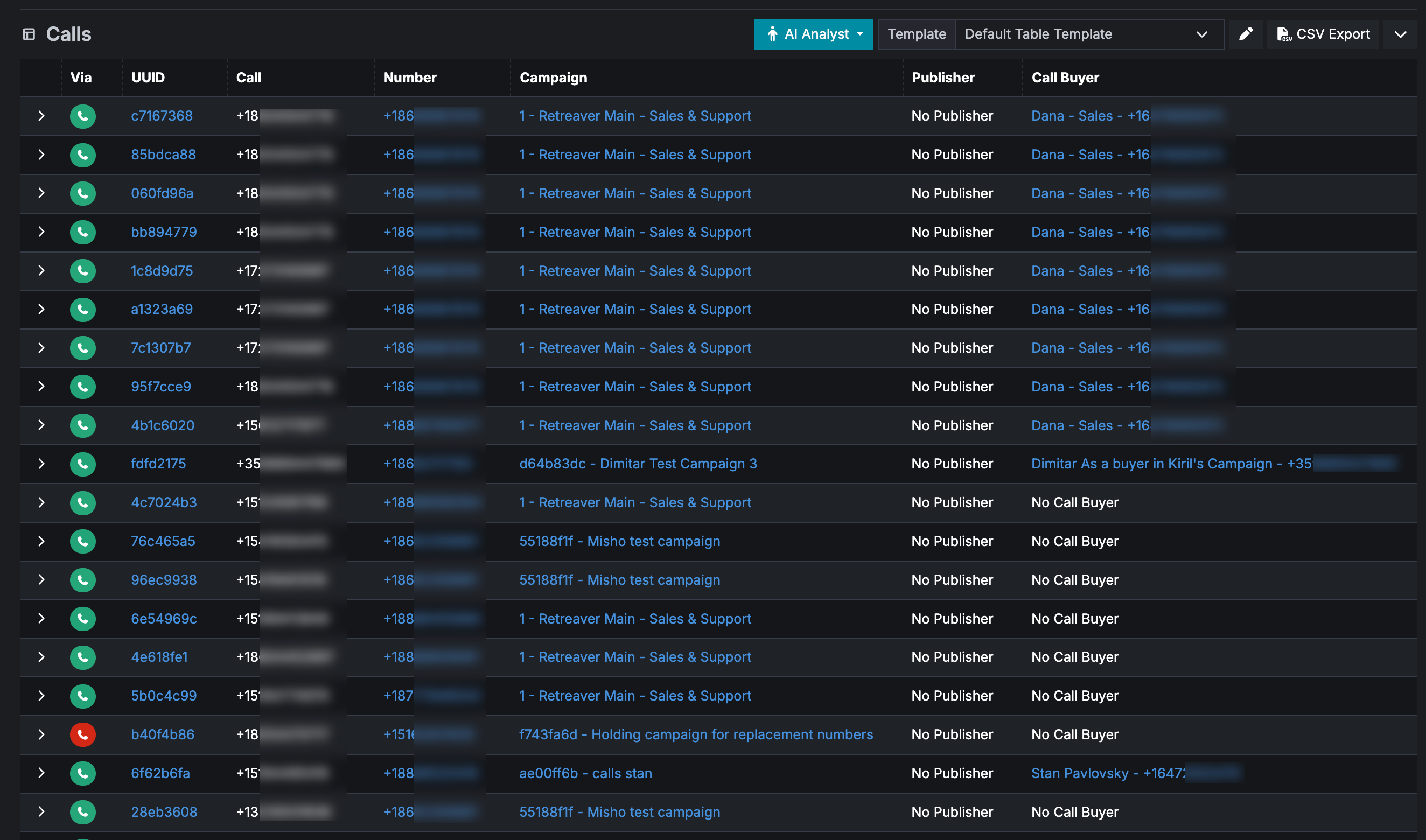
Task: Open the chevron menu right of CSV Export
Action: click(x=1401, y=34)
